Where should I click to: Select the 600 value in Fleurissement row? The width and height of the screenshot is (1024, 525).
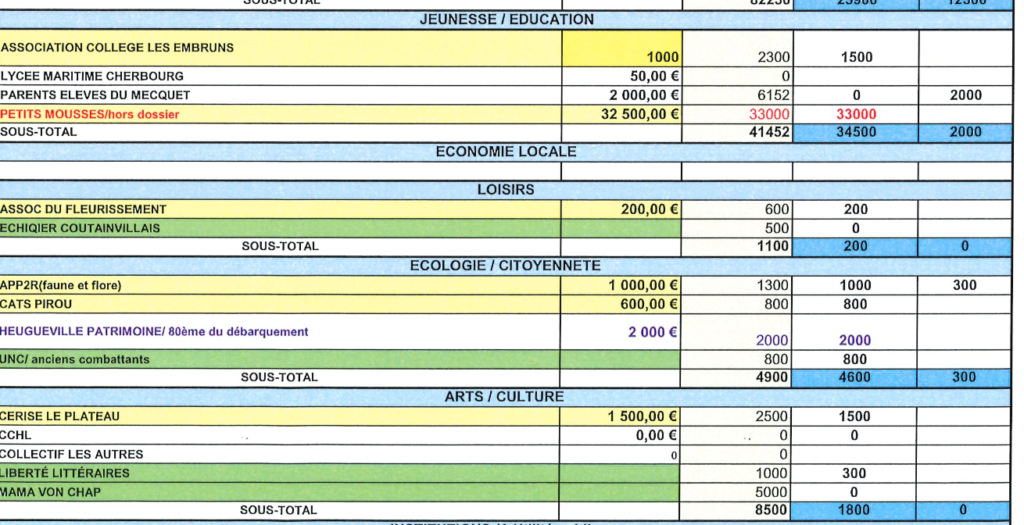777,210
